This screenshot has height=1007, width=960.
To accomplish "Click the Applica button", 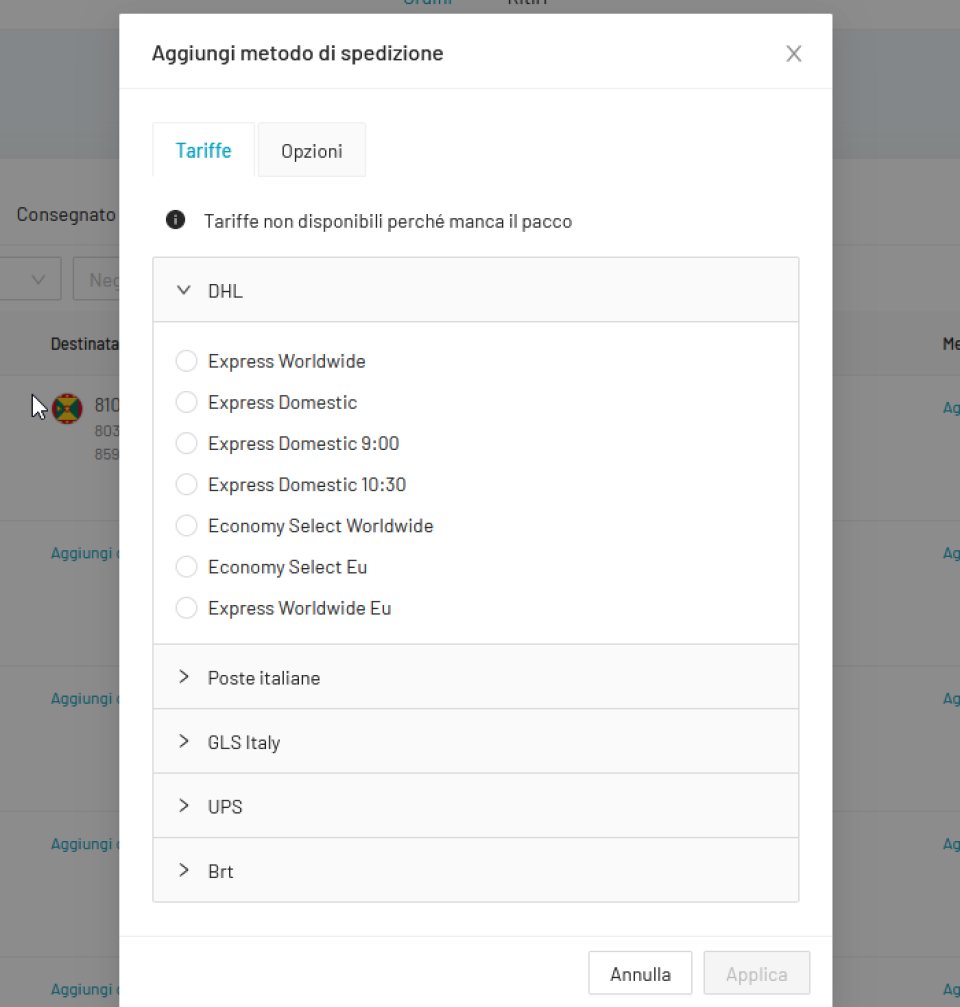I will (756, 974).
